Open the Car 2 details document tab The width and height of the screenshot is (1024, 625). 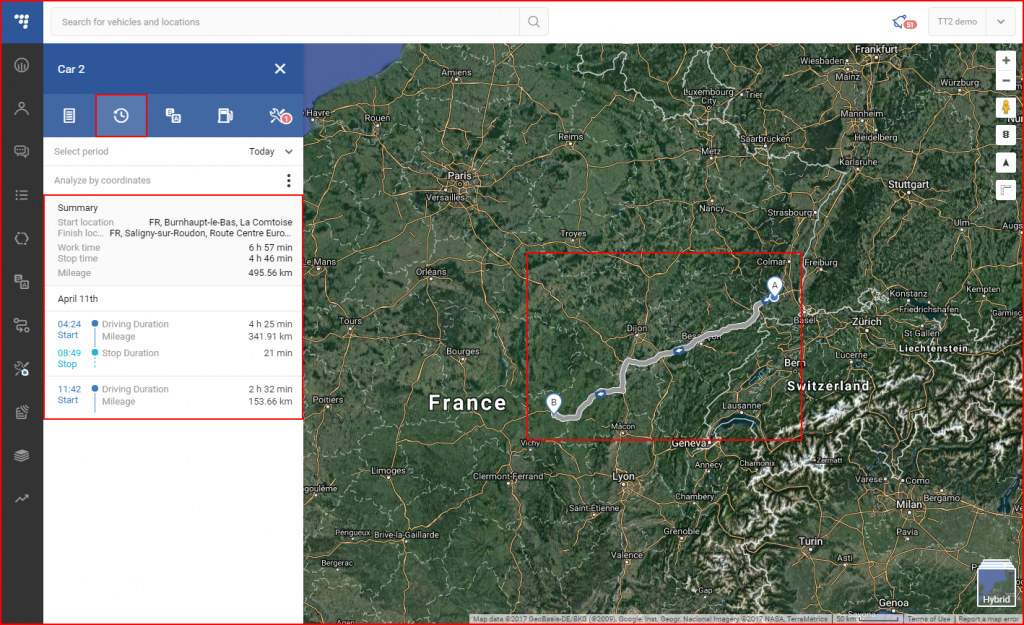coord(69,116)
